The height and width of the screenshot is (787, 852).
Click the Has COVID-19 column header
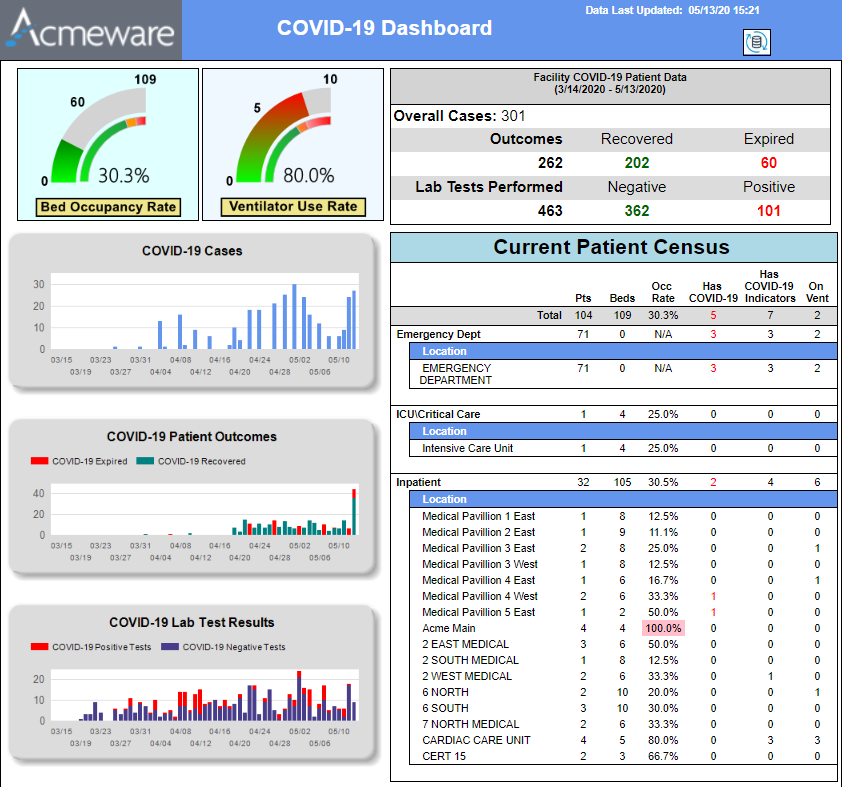(x=712, y=293)
